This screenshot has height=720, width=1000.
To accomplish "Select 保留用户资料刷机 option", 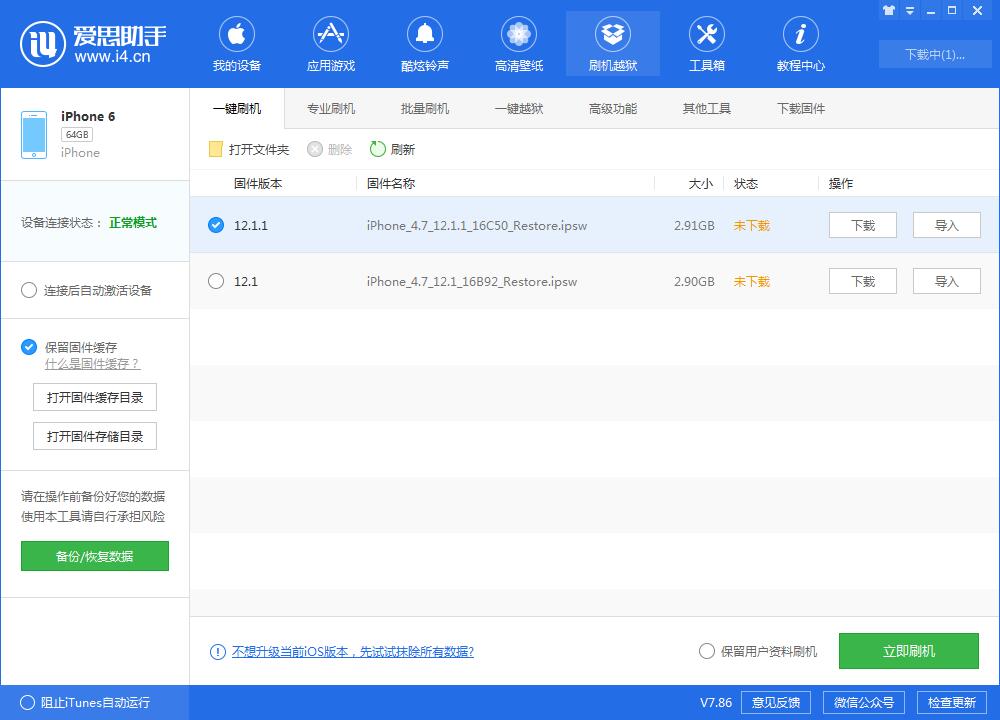I will (x=706, y=650).
